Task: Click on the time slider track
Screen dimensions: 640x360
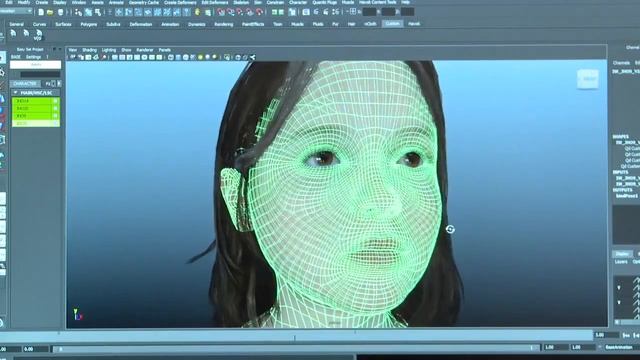Action: click(x=296, y=337)
